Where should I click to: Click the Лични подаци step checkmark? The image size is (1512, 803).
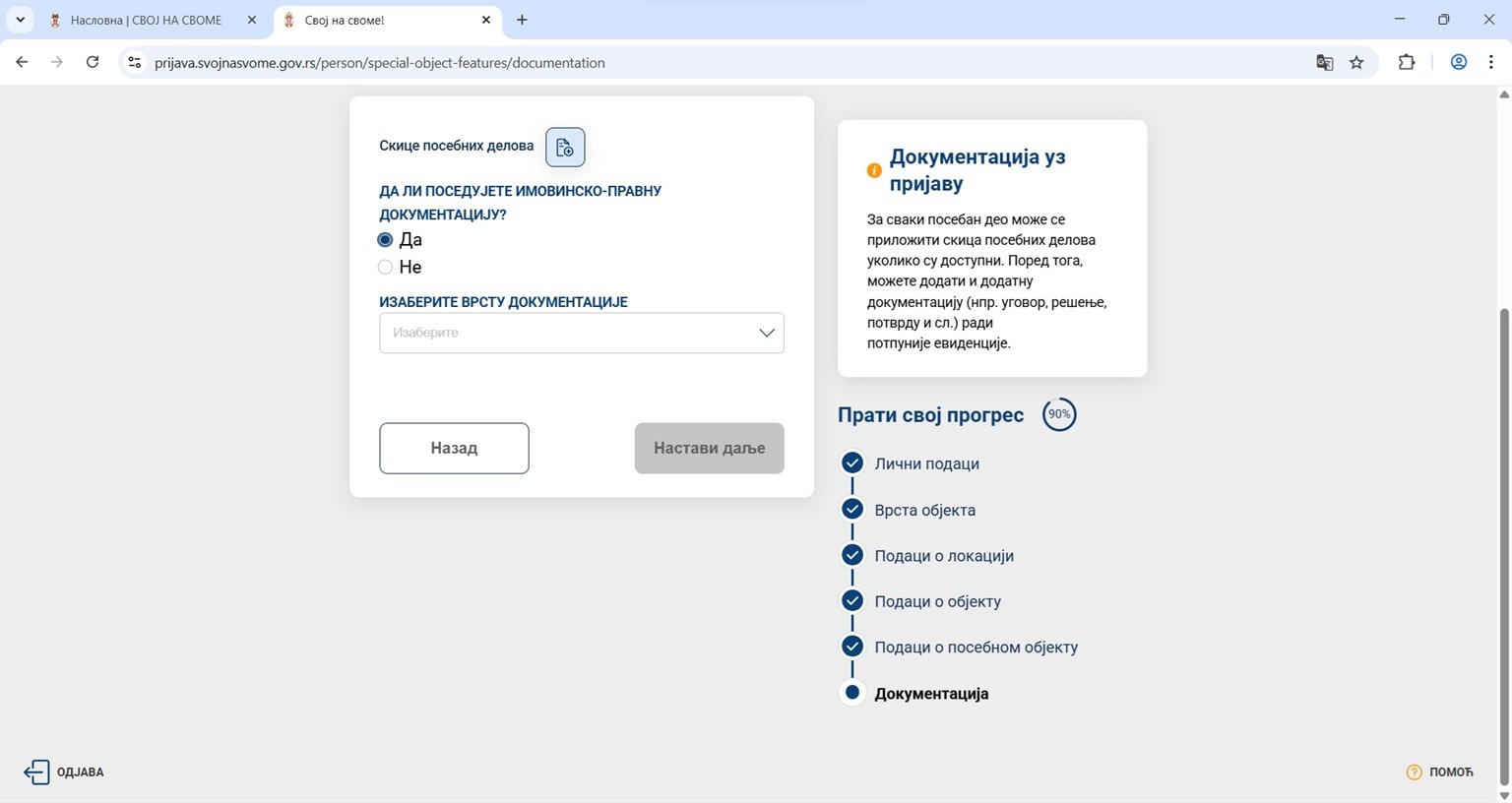point(852,463)
